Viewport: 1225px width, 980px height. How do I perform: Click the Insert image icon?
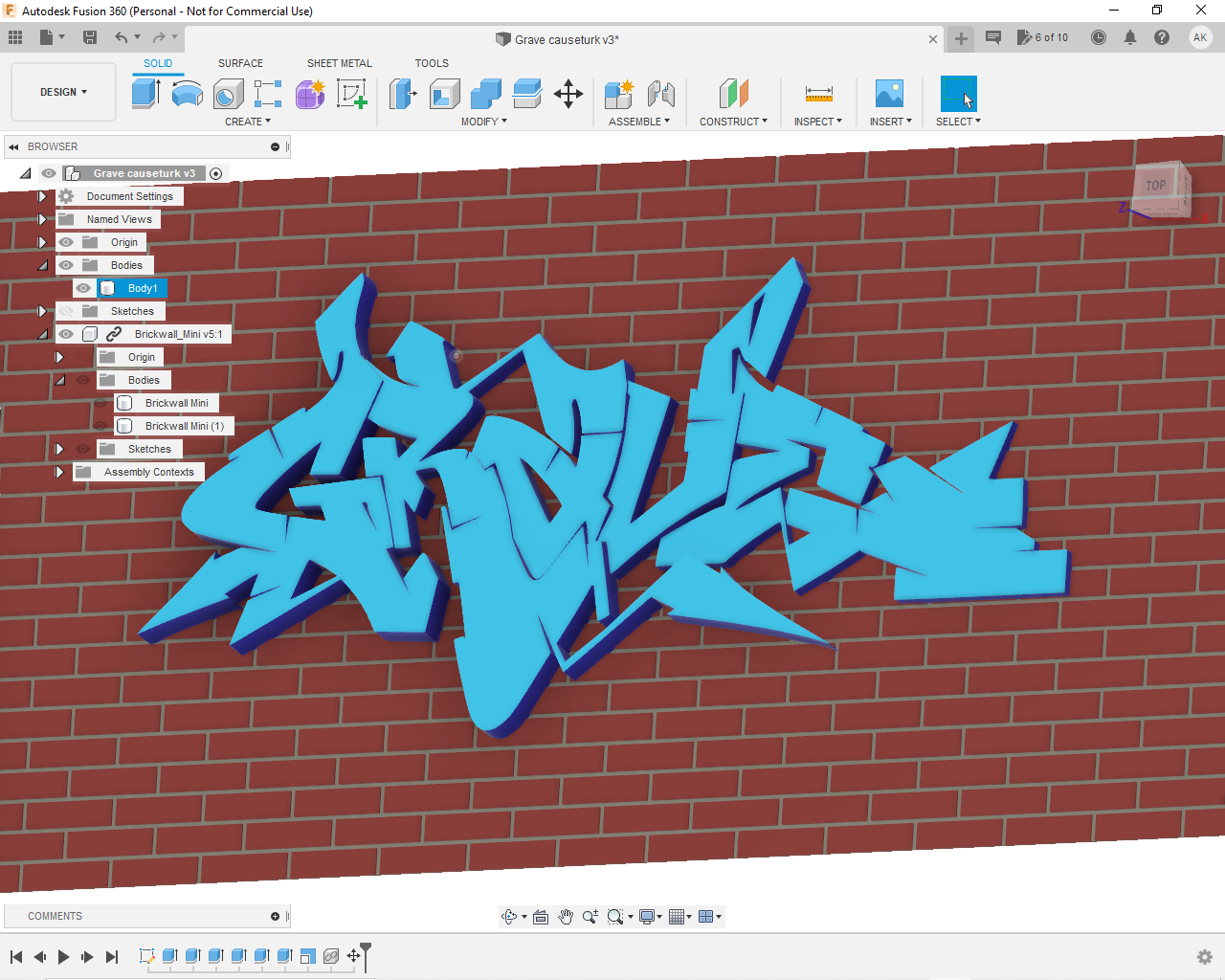(x=889, y=94)
